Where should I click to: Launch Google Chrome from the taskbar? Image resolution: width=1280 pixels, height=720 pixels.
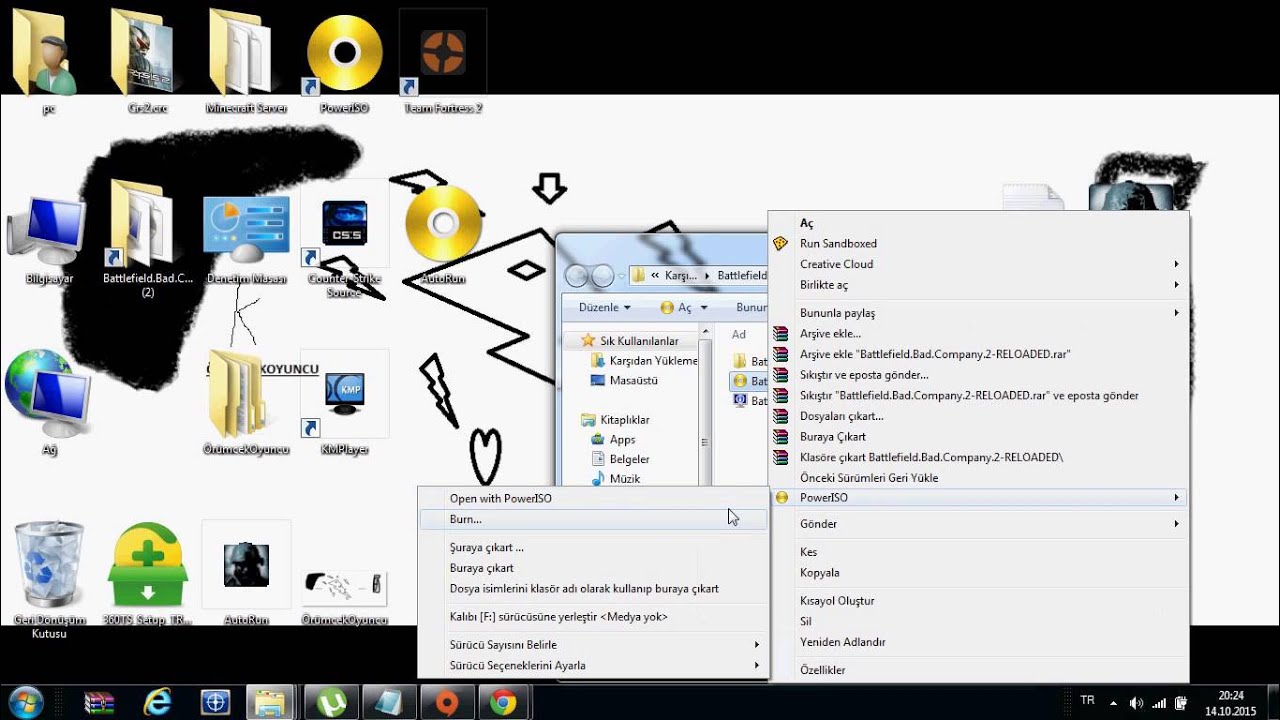504,702
